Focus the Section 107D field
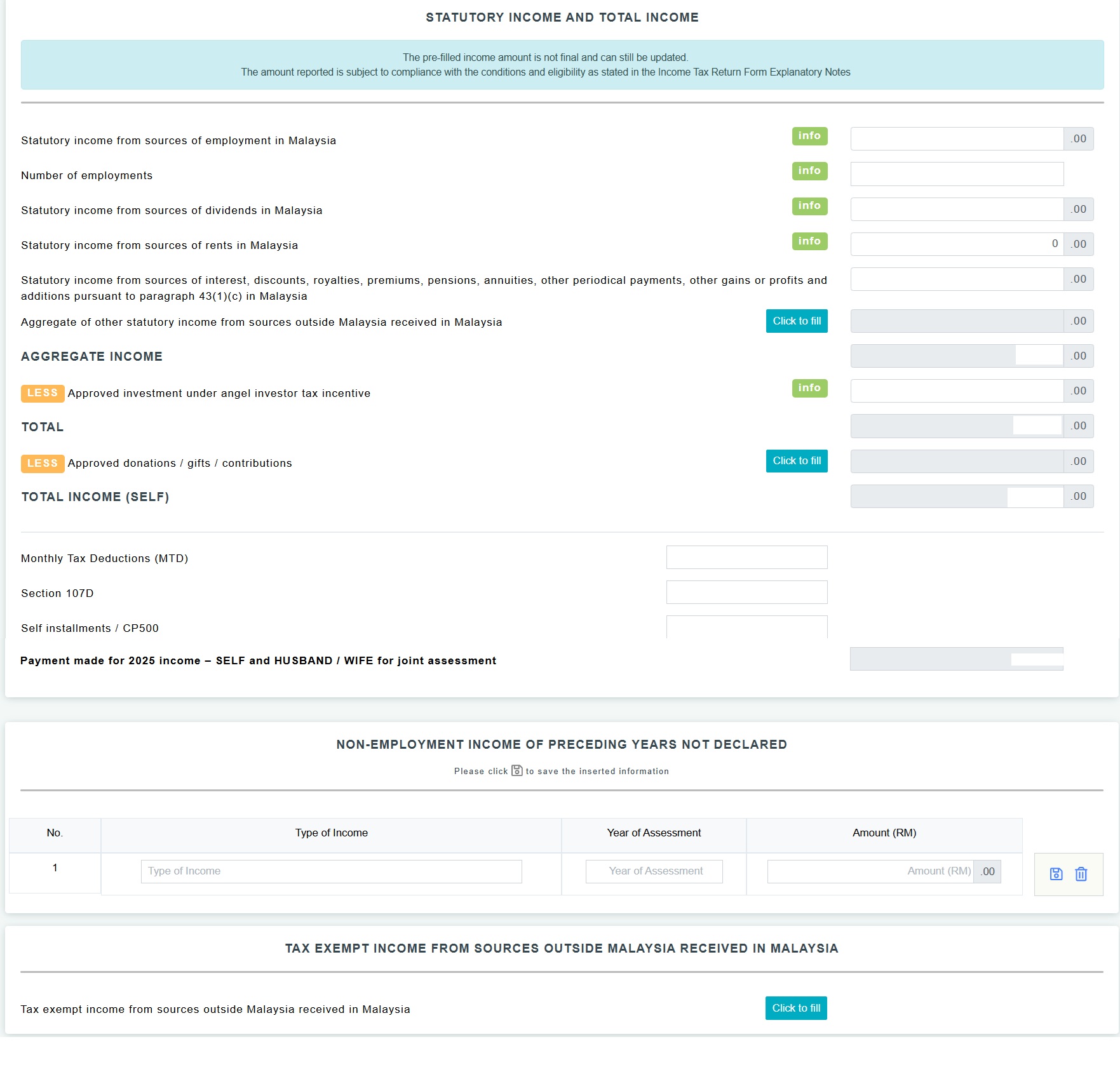This screenshot has width=1120, height=1065. pos(746,593)
